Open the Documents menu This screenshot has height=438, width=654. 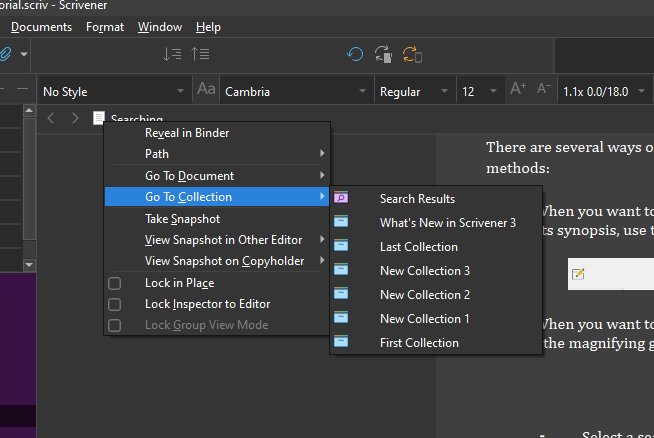(x=41, y=27)
